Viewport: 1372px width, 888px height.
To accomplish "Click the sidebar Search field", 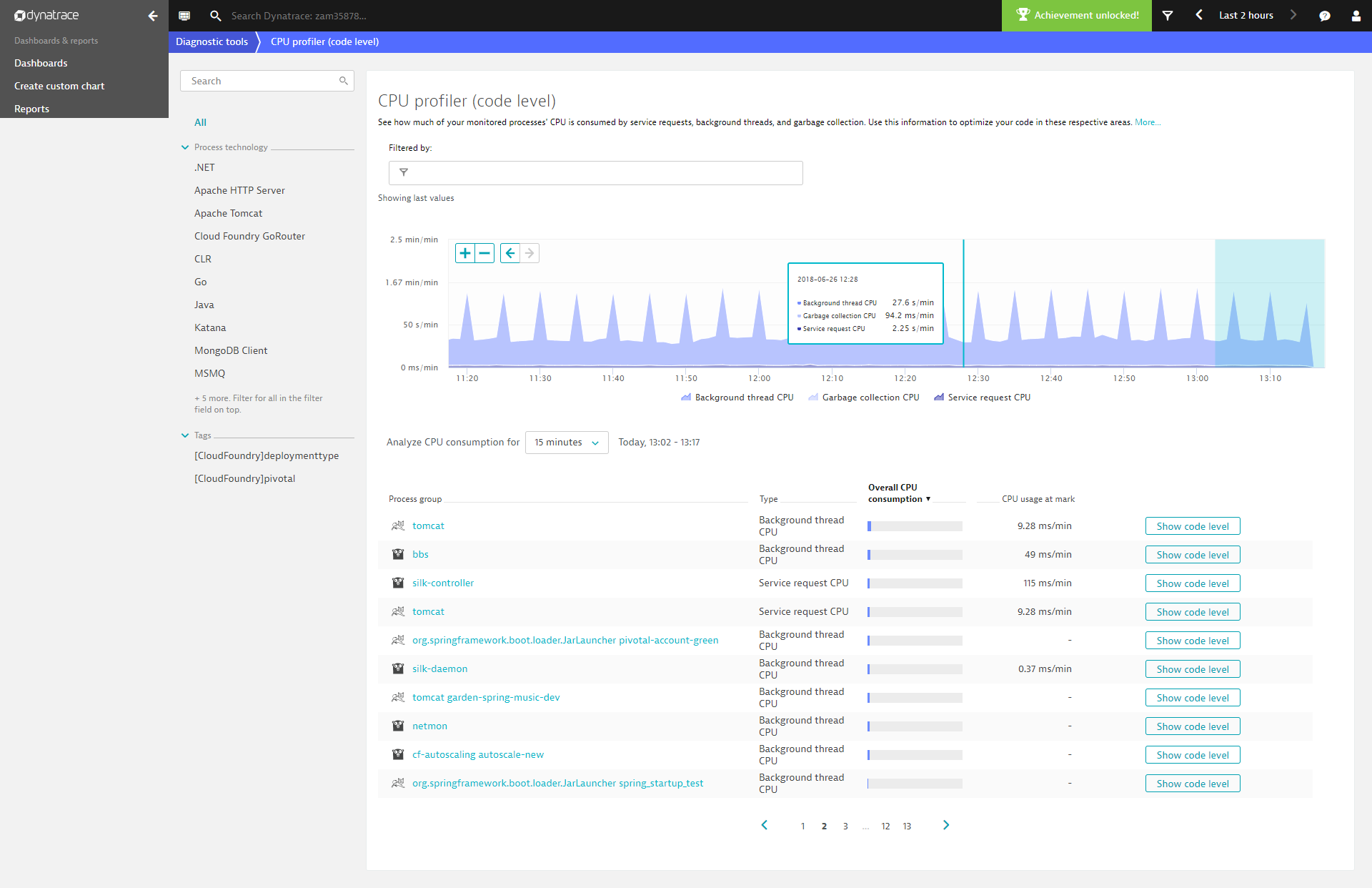I will [267, 81].
